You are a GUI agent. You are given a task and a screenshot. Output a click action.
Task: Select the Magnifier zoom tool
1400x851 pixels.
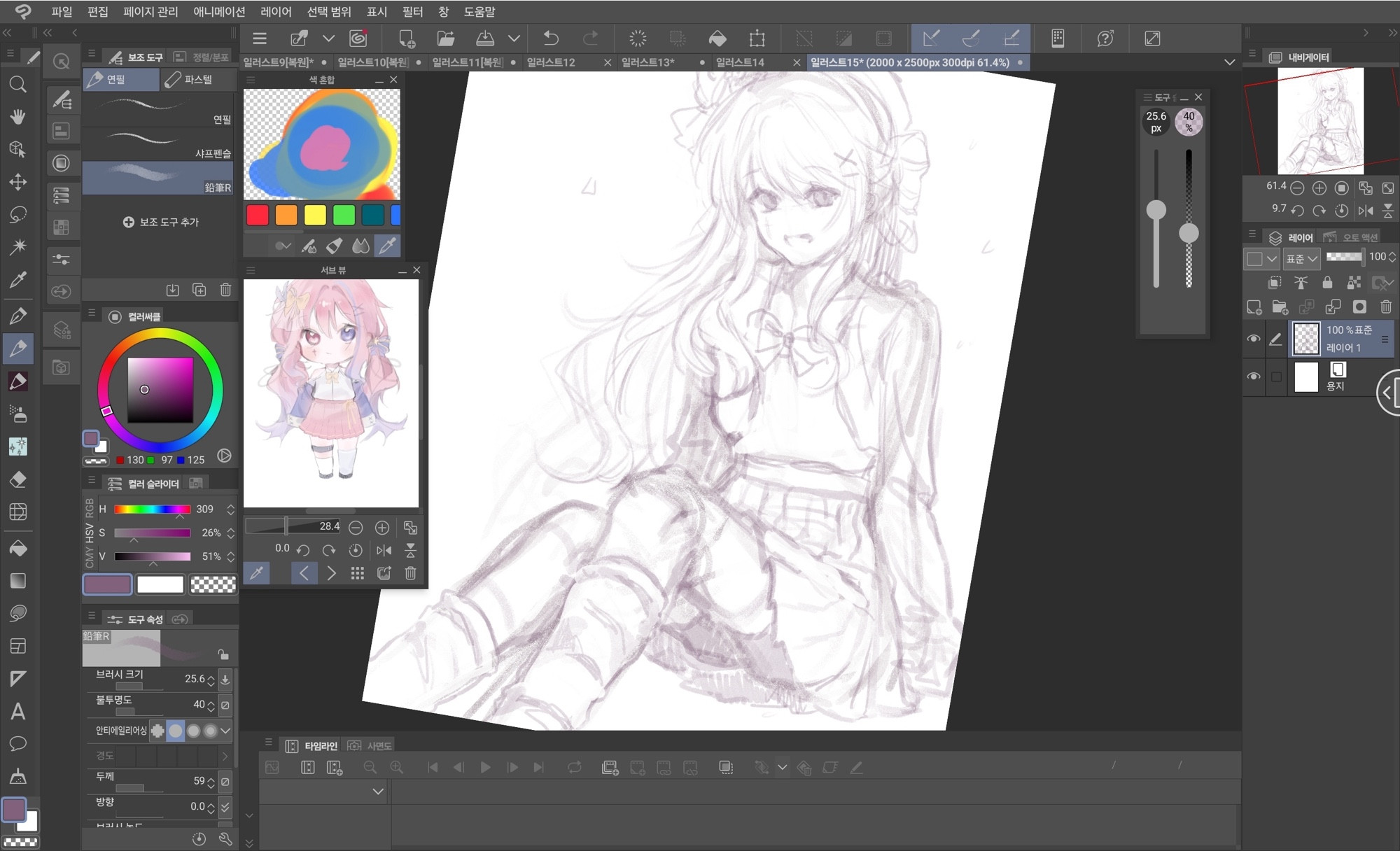(x=18, y=85)
